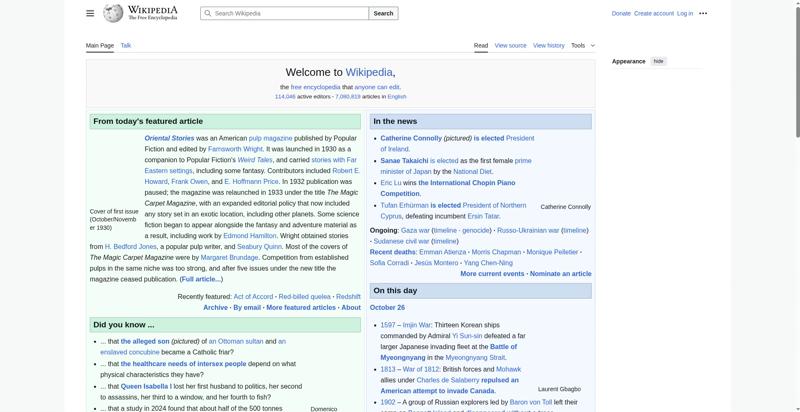Viewport: 800px width, 412px height.
Task: Open the hamburger main menu icon
Action: [x=90, y=13]
